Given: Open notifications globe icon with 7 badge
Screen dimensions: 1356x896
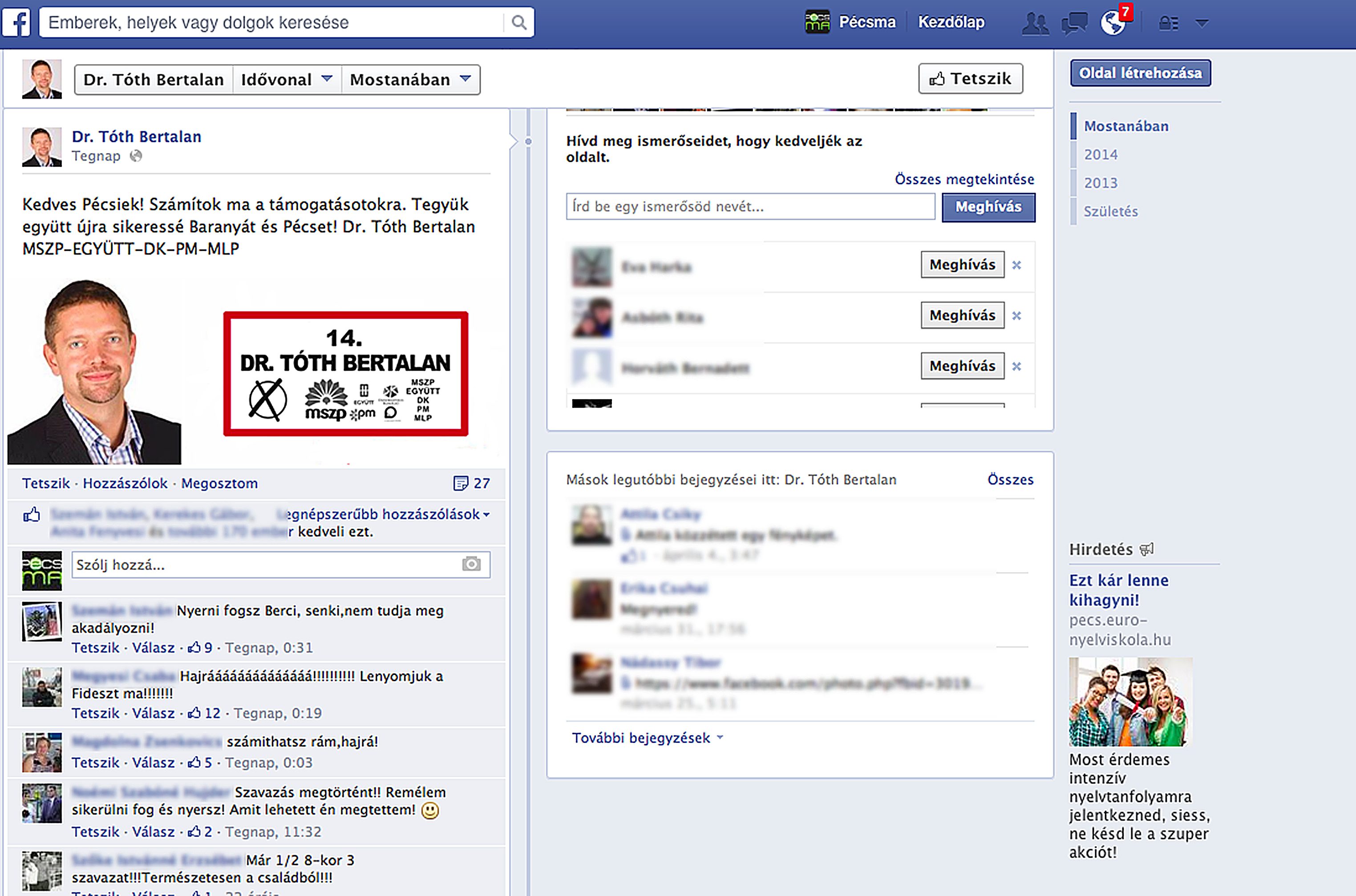Looking at the screenshot, I should click(x=1114, y=22).
